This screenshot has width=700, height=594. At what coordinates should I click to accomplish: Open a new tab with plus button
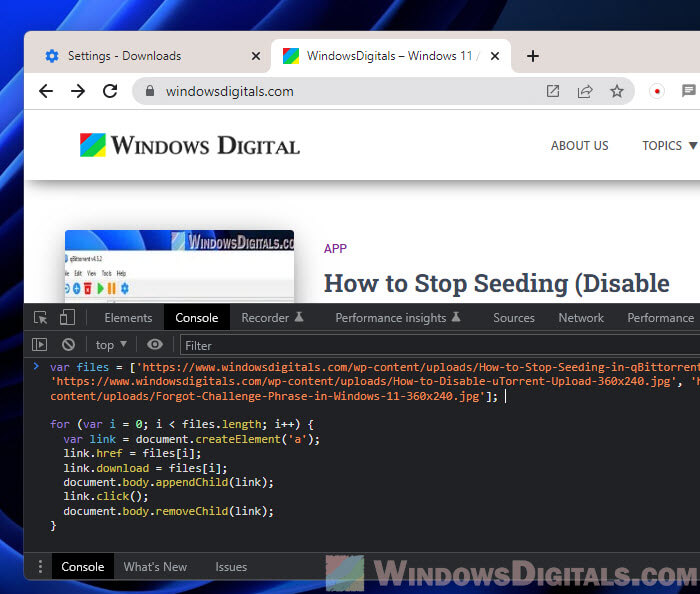tap(533, 56)
